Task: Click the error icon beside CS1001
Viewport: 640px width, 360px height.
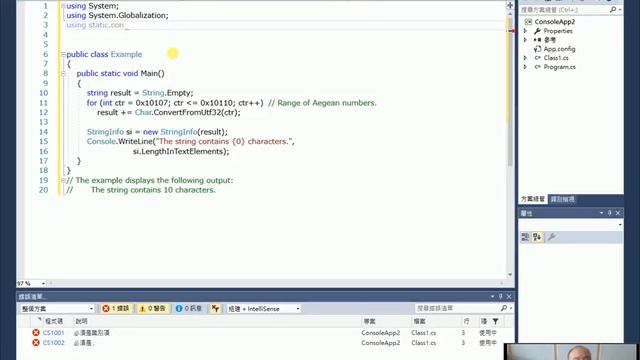Action: coord(36,333)
